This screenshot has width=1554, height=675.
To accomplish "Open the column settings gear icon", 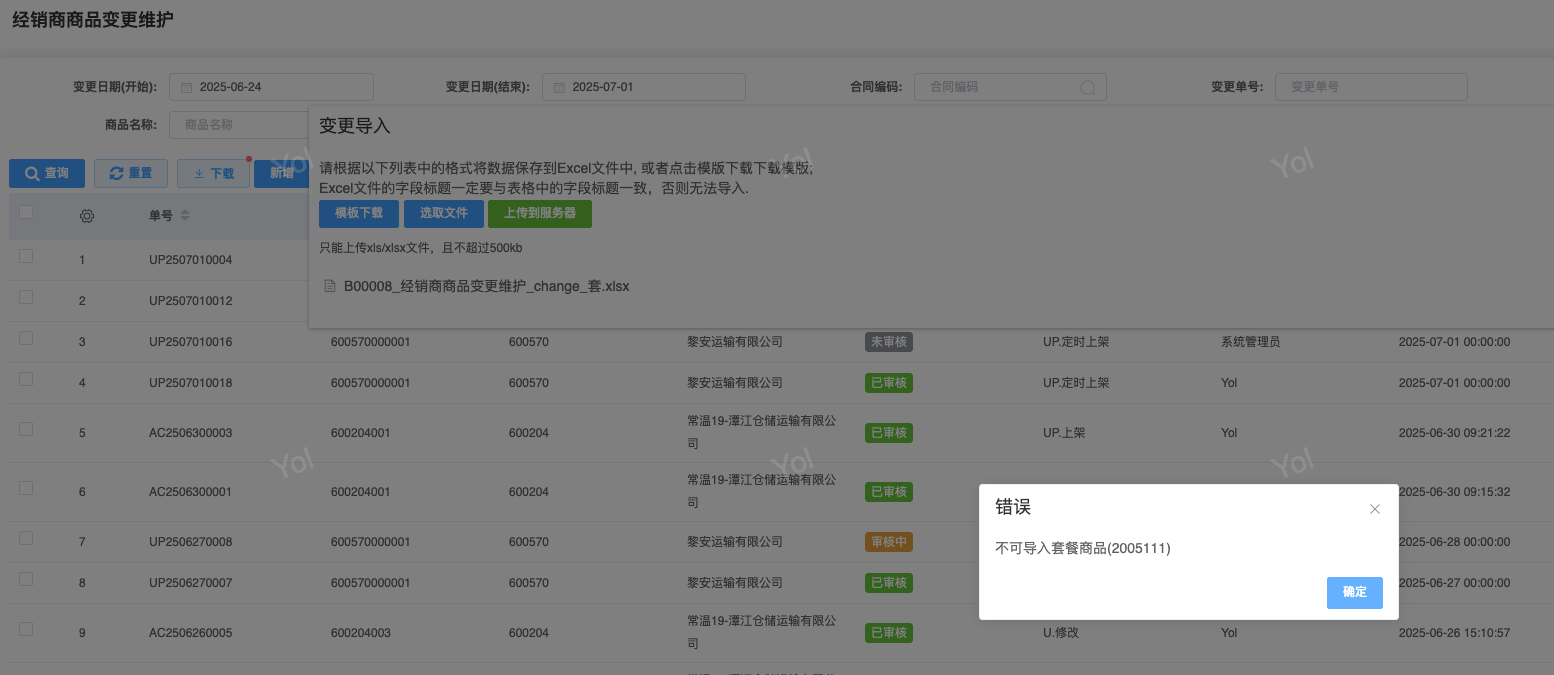I will 87,216.
